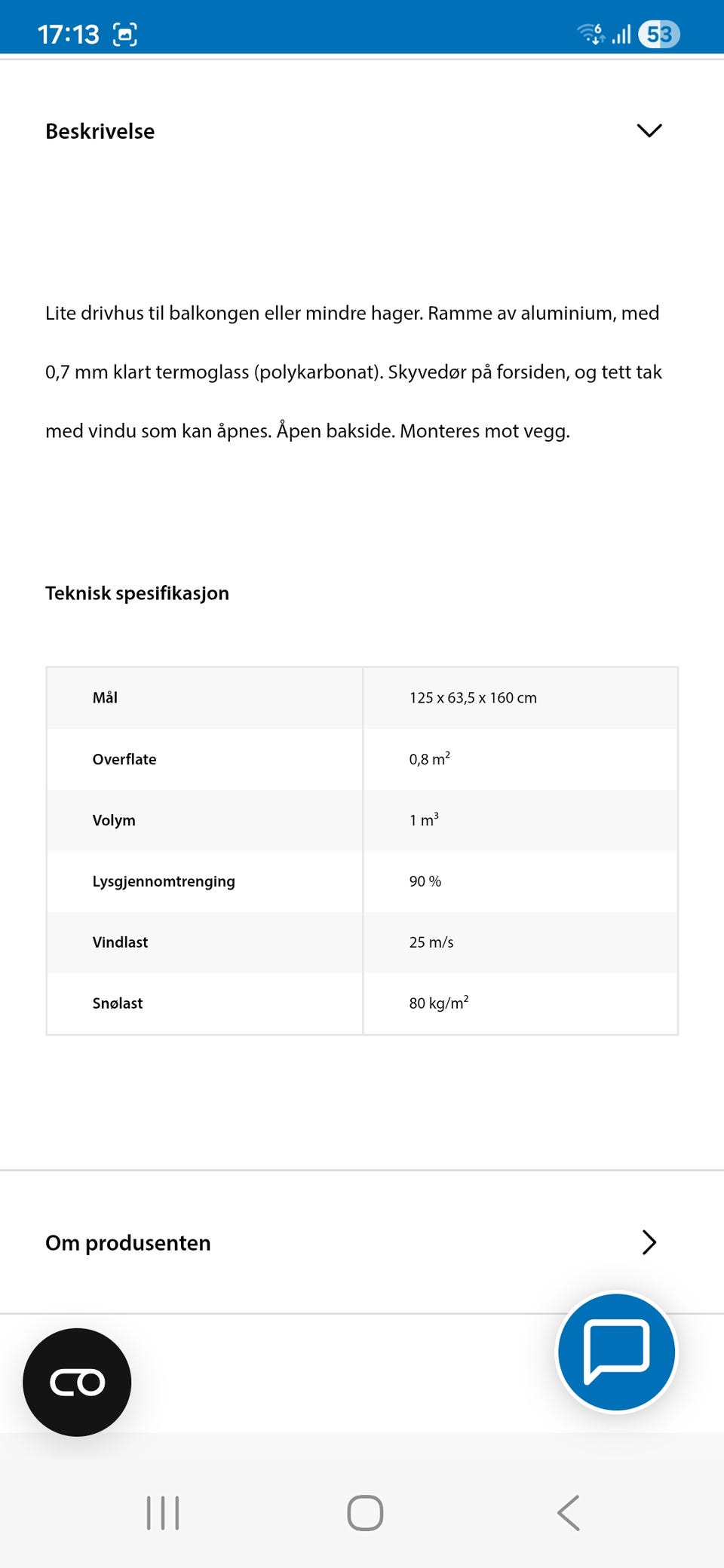Viewport: 724px width, 1568px height.
Task: Tap the Wi-Fi 6 status icon
Action: point(591,33)
